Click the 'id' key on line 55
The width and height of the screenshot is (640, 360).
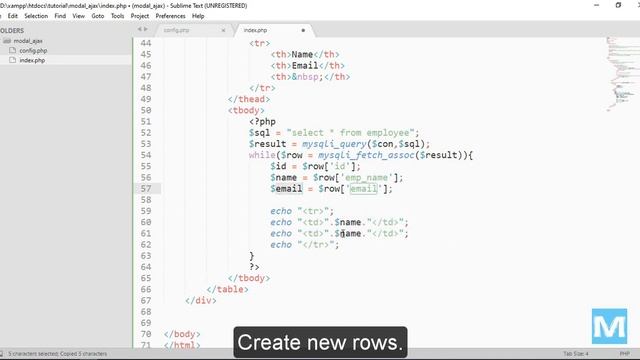pos(340,167)
